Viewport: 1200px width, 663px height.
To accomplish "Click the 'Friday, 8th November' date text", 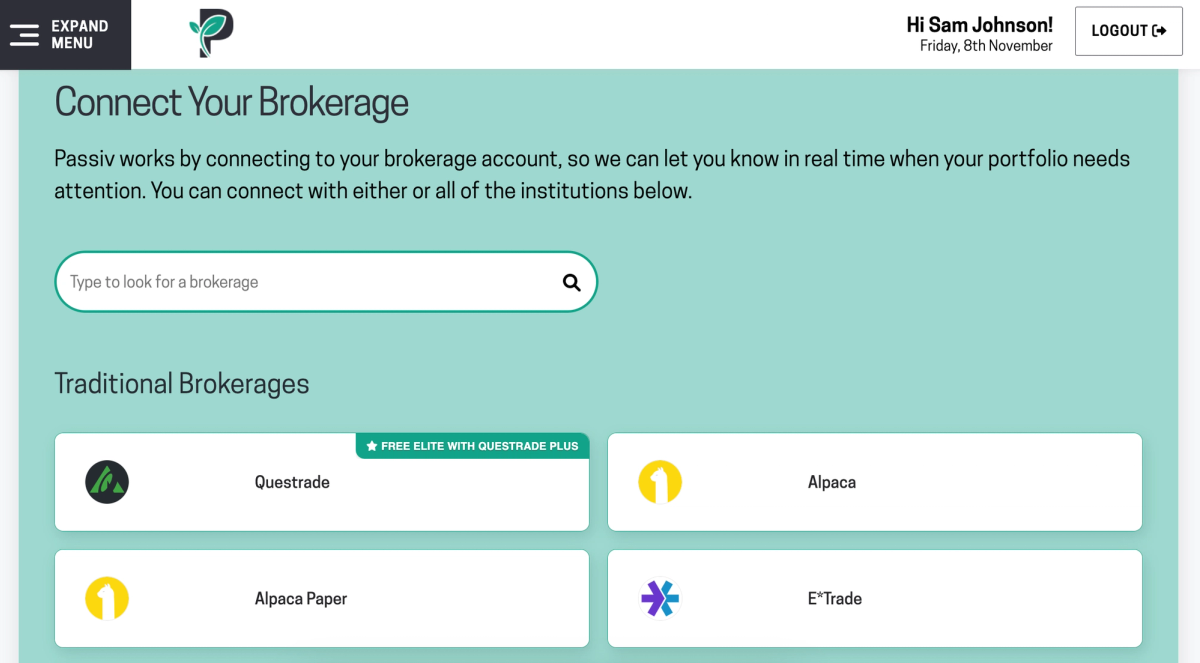I will click(x=986, y=46).
